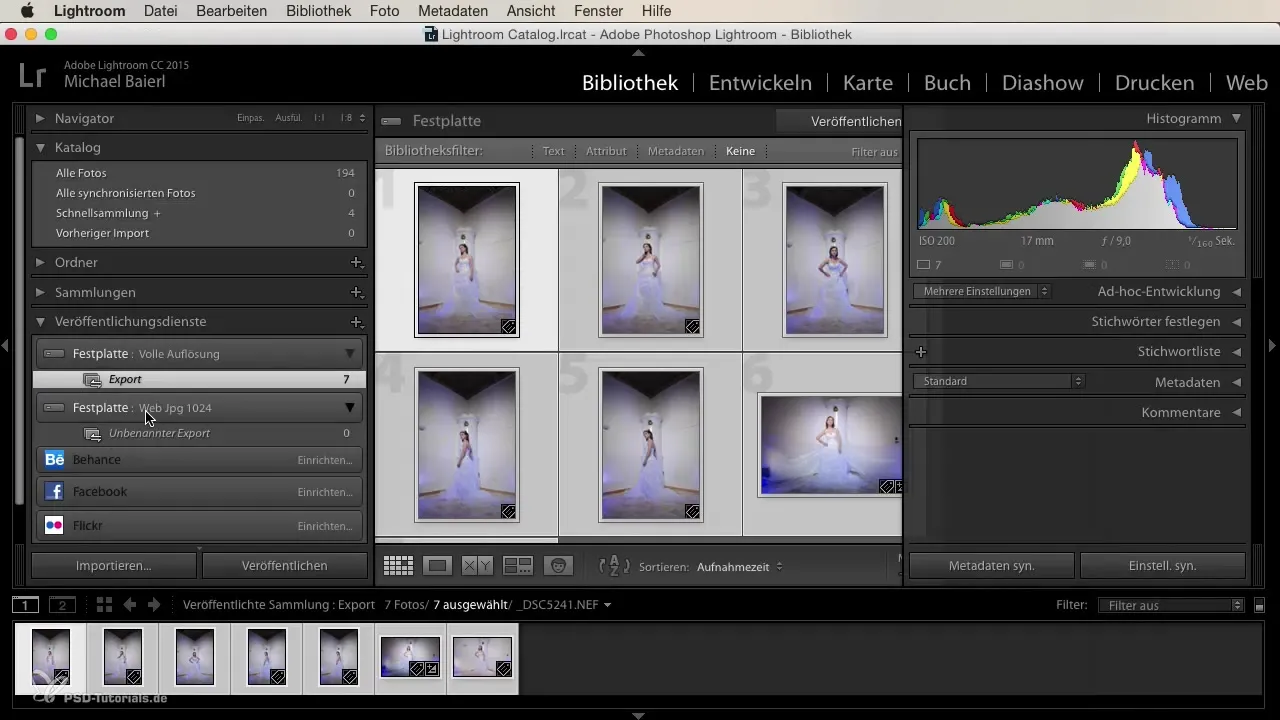Viewport: 1280px width, 720px height.
Task: Click the Flickr service icon
Action: click(x=54, y=525)
